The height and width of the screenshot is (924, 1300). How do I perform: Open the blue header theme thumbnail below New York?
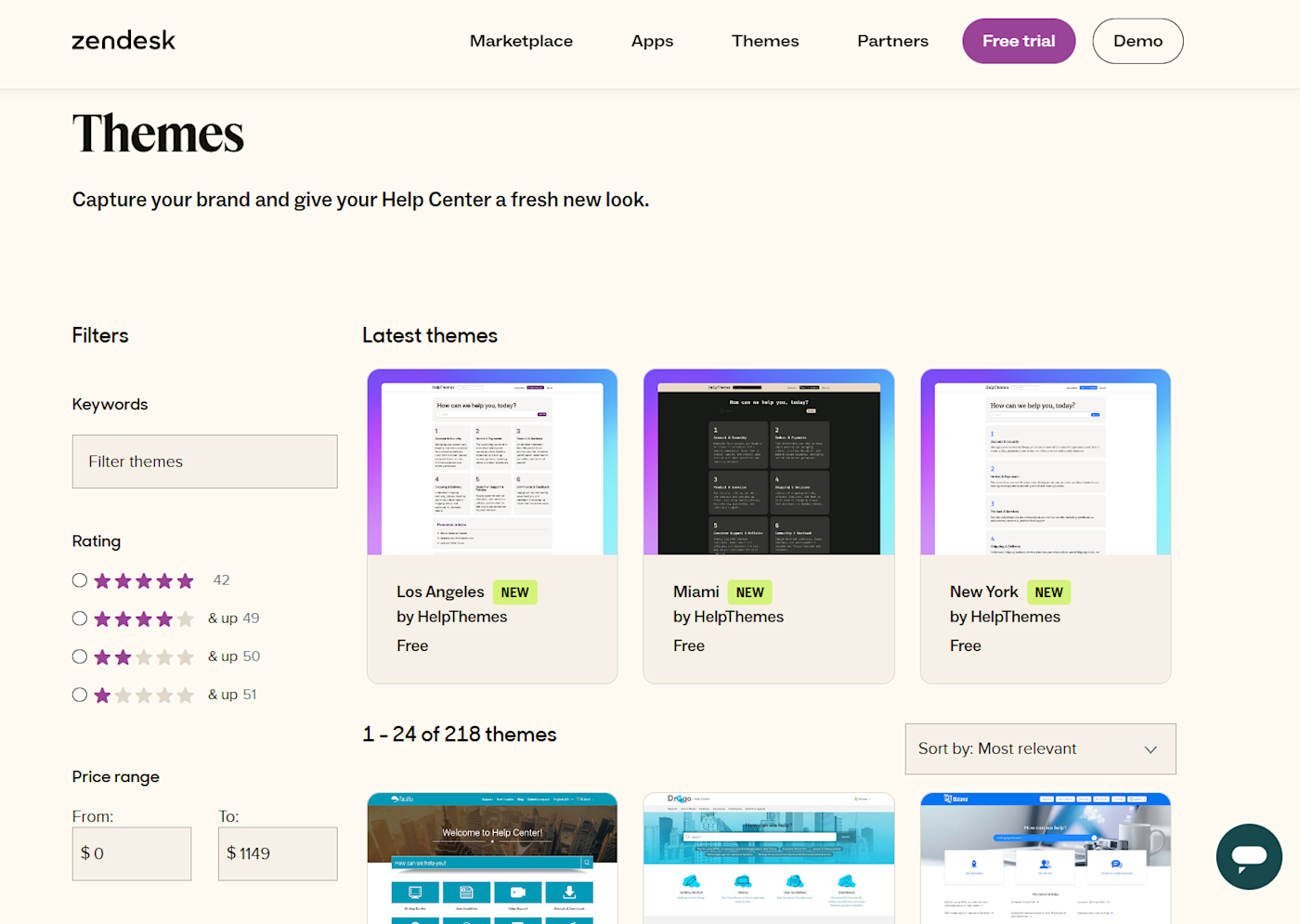[1046, 858]
